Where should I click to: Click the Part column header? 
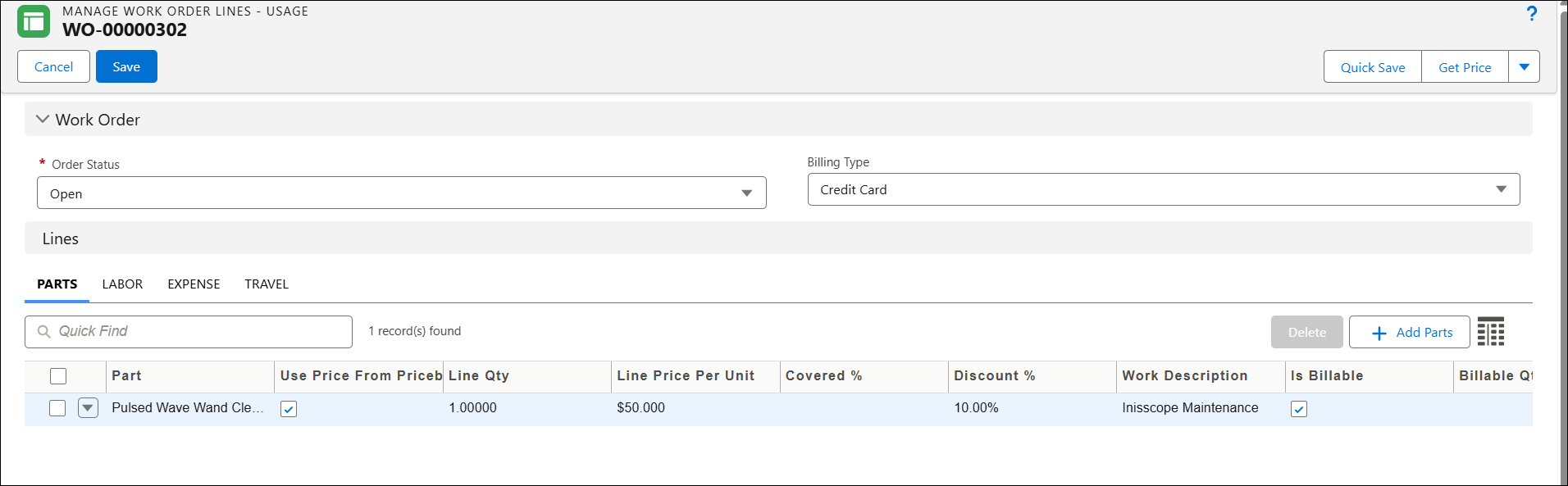(190, 376)
